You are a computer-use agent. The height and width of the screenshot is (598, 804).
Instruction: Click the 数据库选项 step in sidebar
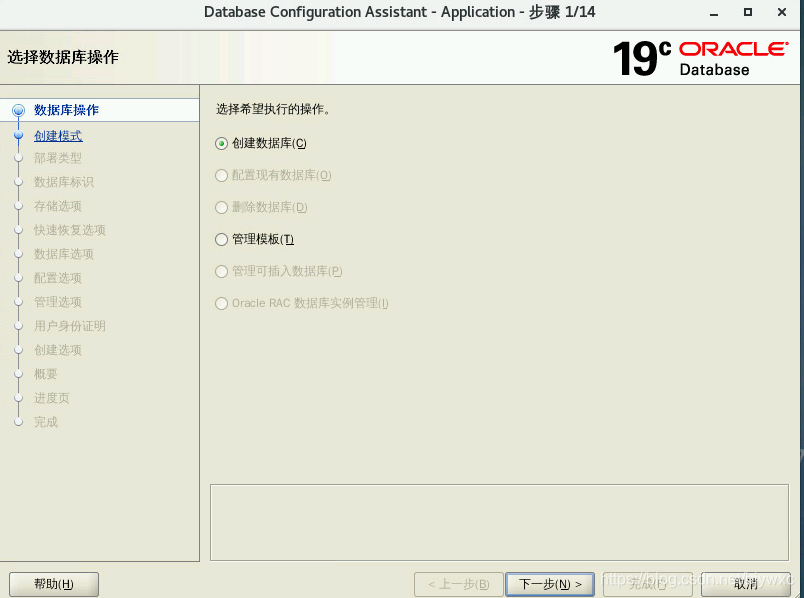[x=64, y=254]
